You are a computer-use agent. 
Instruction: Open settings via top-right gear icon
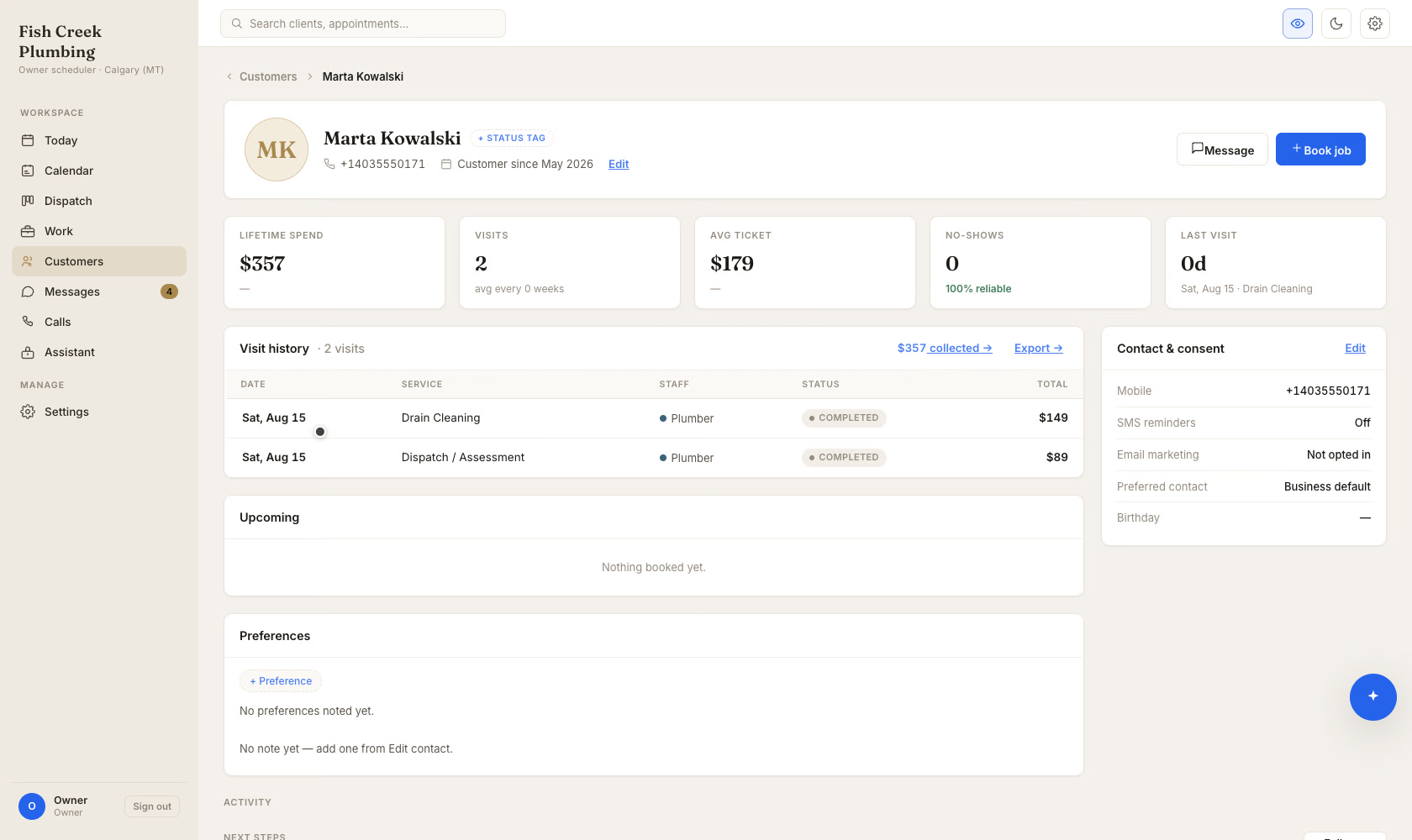1375,24
